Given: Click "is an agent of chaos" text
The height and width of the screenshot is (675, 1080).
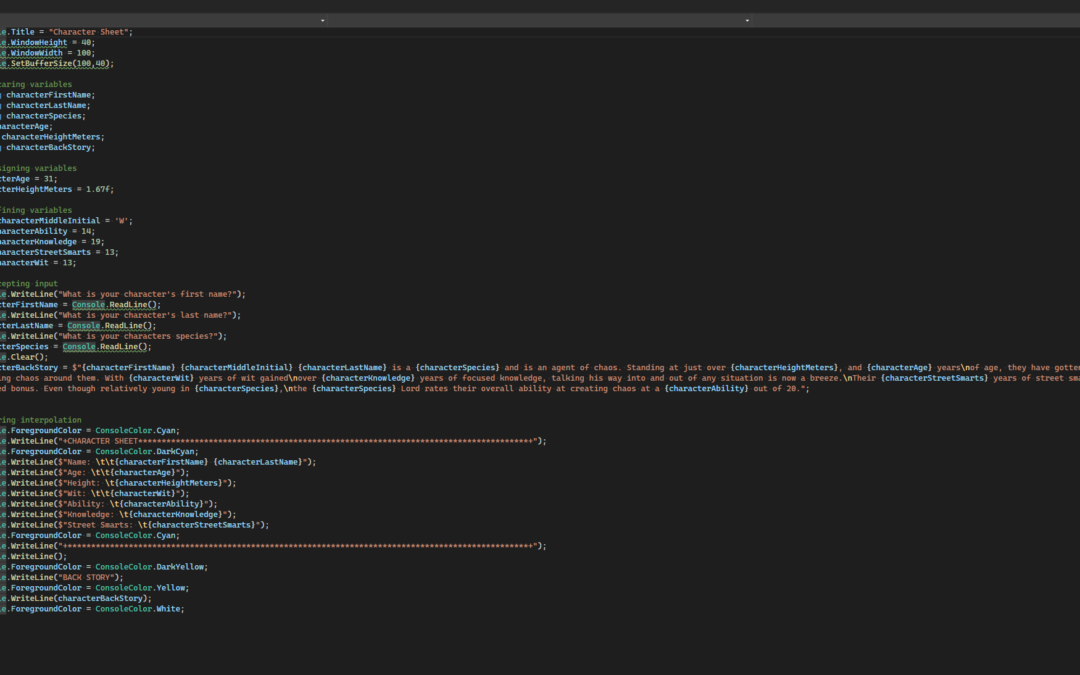Looking at the screenshot, I should tap(570, 367).
